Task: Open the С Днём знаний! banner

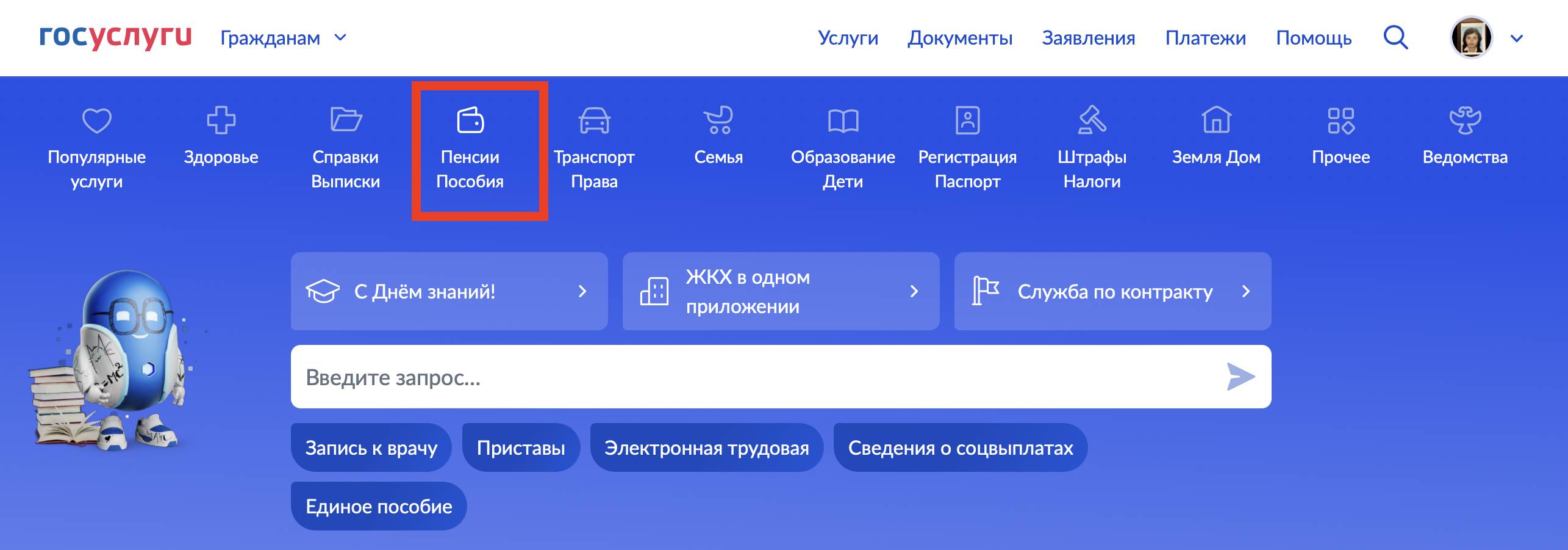Action: click(449, 291)
